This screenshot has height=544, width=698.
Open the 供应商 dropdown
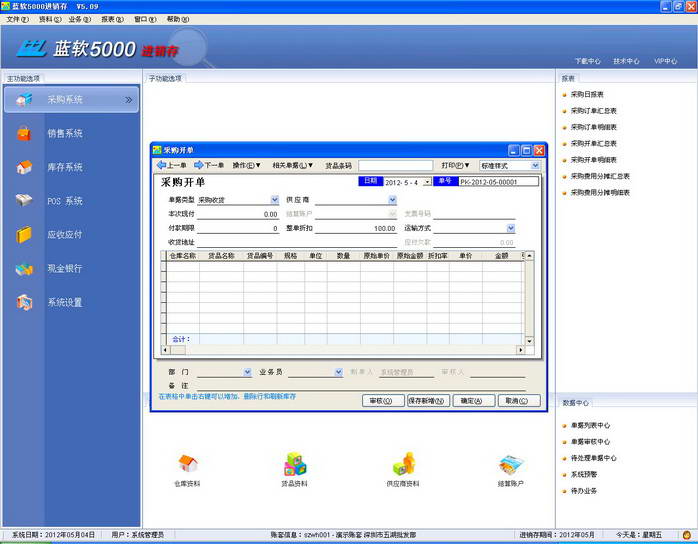click(392, 200)
